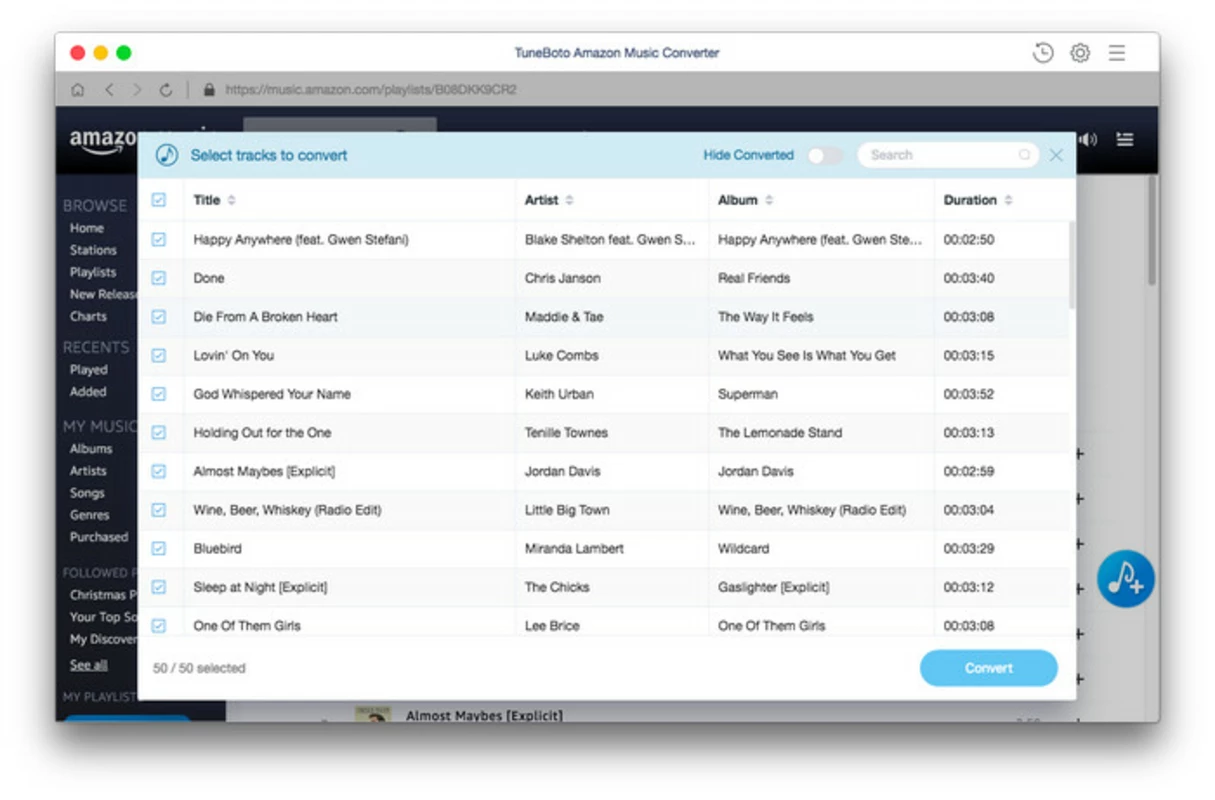Viewport: 1215px width, 800px height.
Task: Select The Lemonade Stand album cell
Action: 780,433
